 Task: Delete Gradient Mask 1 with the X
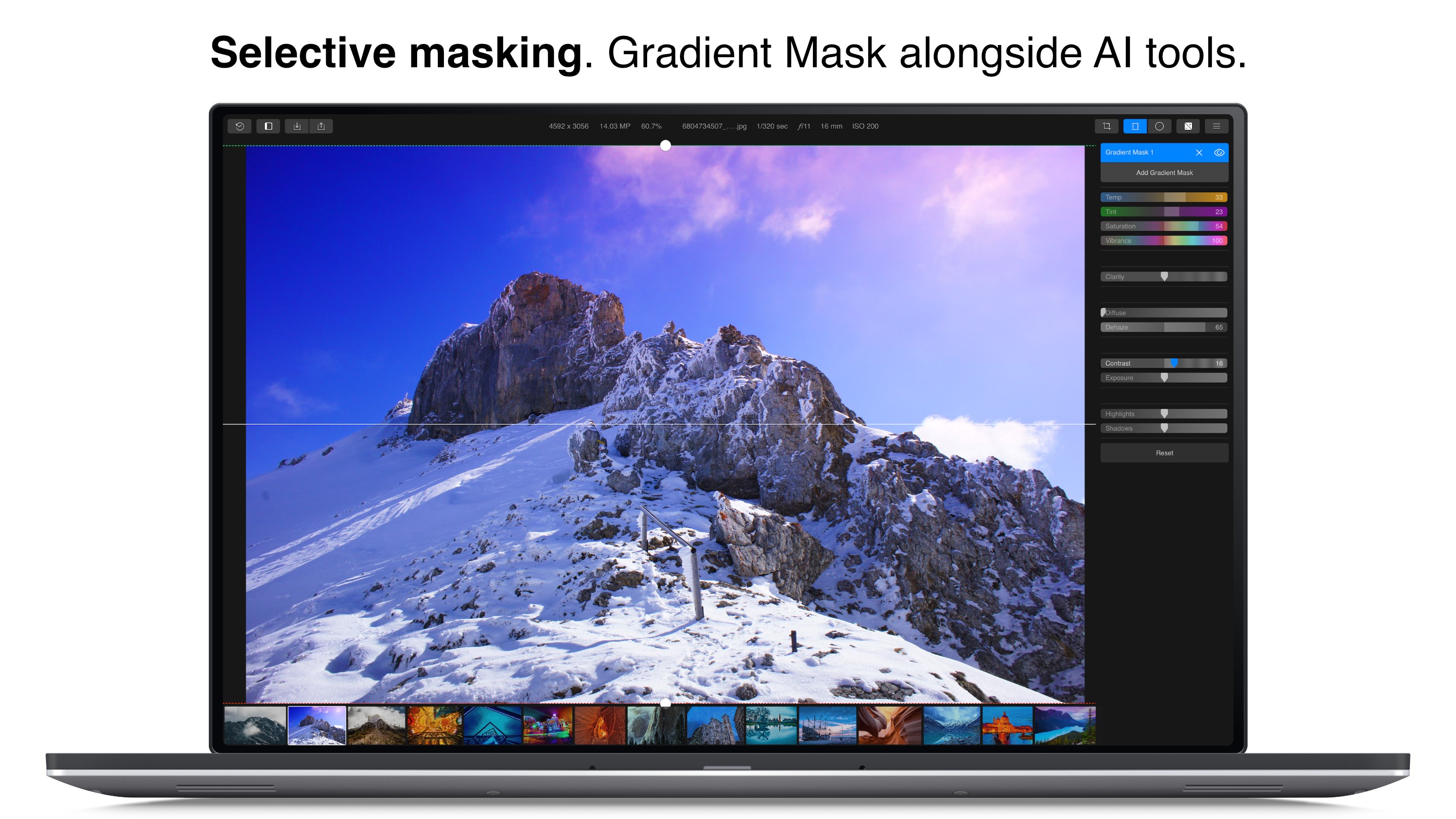click(1199, 153)
